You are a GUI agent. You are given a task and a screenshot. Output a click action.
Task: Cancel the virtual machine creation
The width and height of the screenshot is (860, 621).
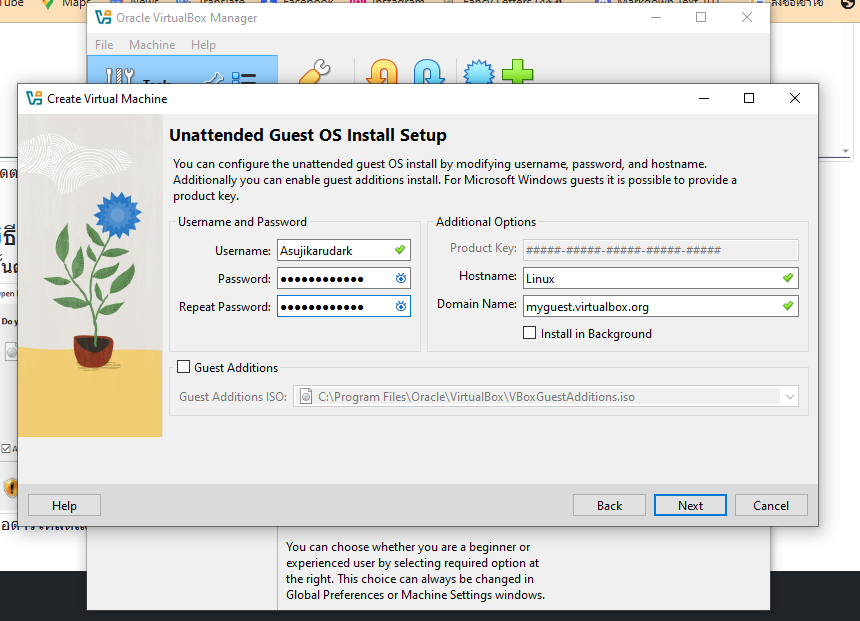771,505
